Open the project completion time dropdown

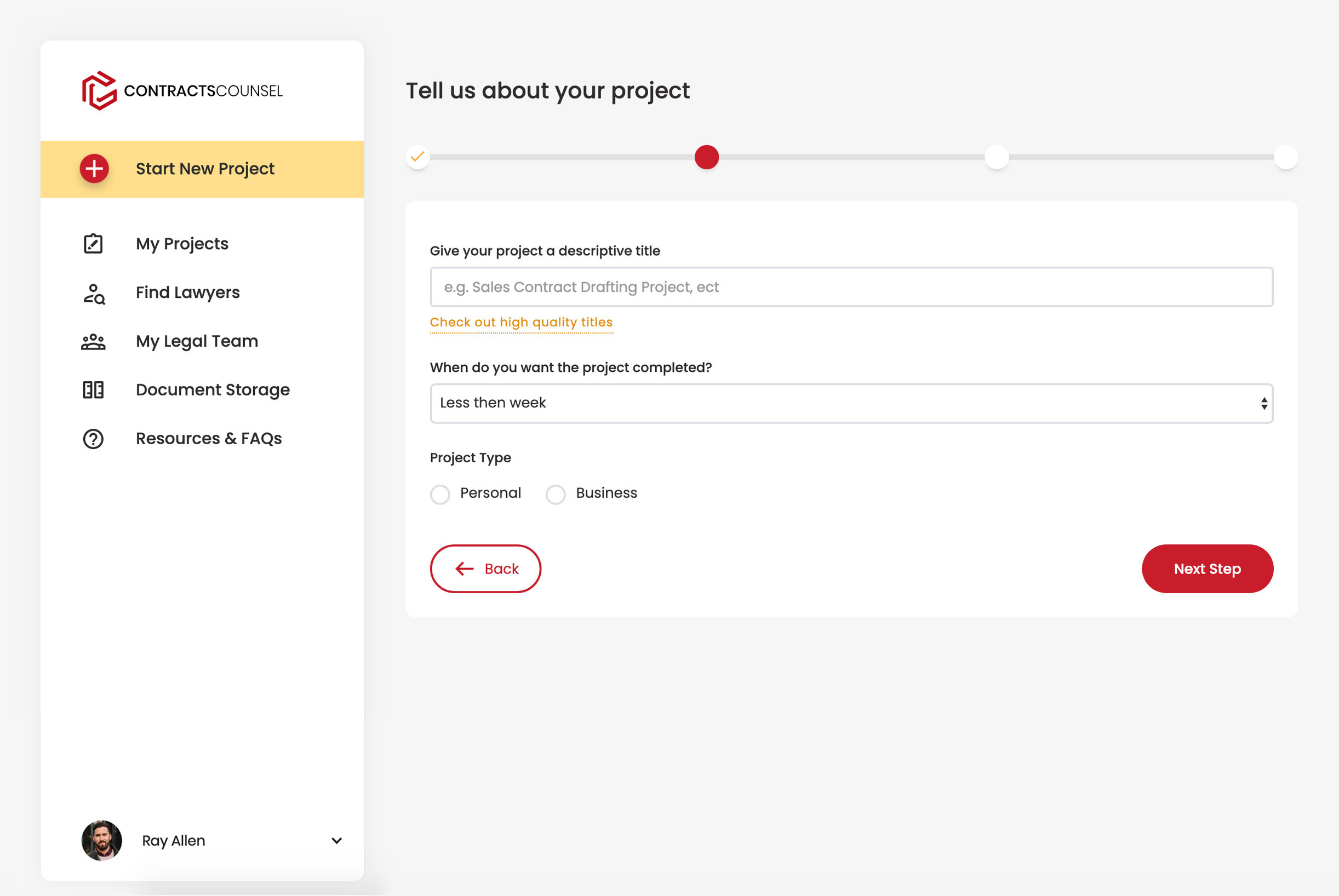[x=851, y=404]
